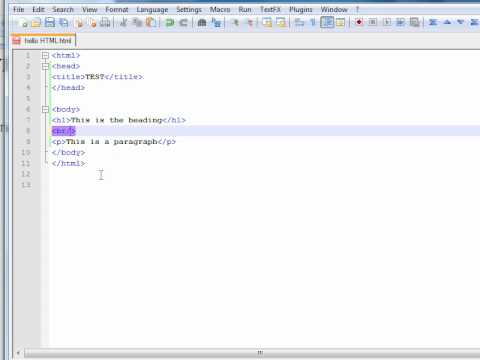Viewport: 480px width, 360px height.
Task: Click line number 13 in margin
Action: pyautogui.click(x=26, y=185)
